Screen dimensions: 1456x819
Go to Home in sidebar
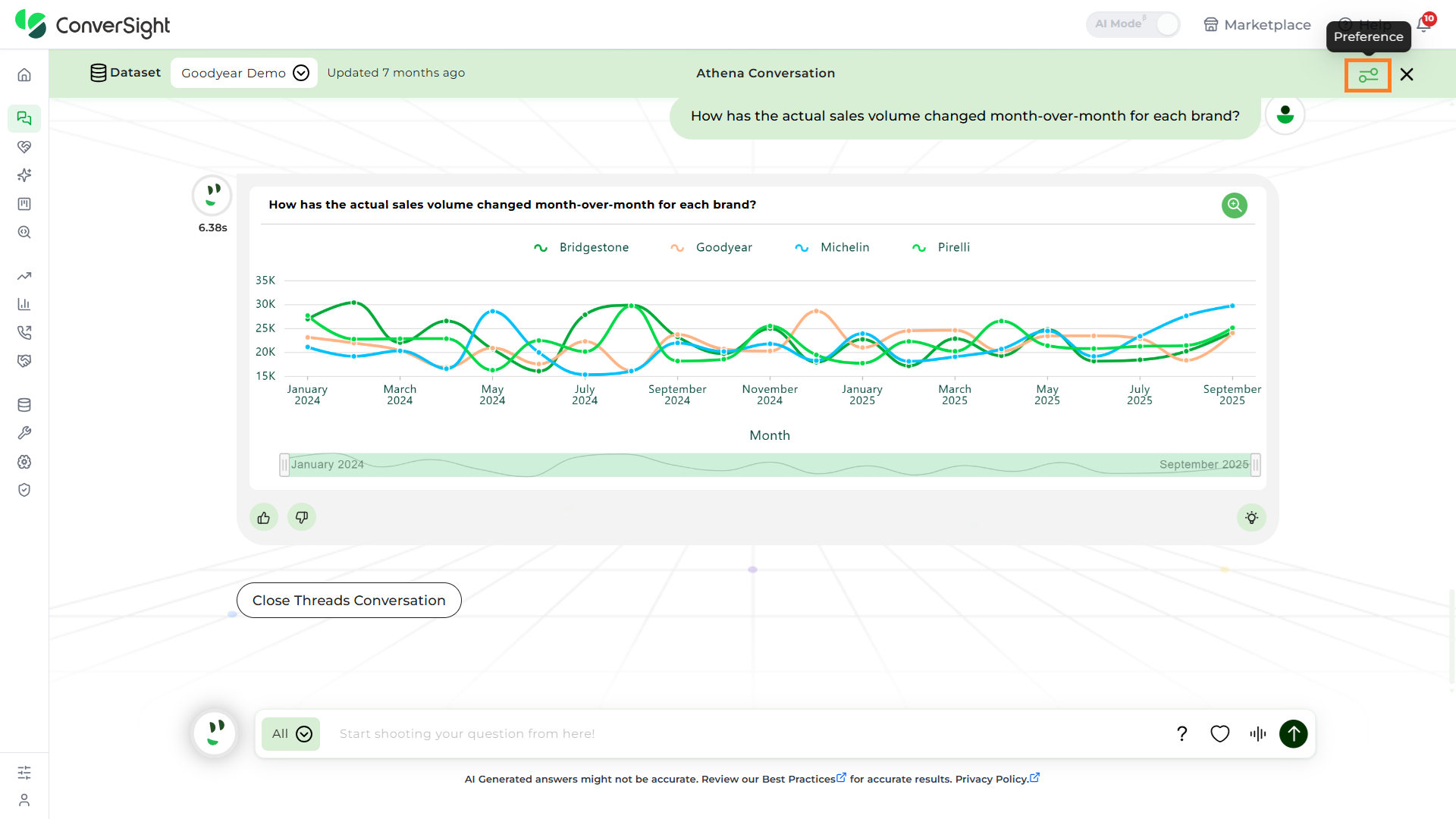pyautogui.click(x=24, y=75)
